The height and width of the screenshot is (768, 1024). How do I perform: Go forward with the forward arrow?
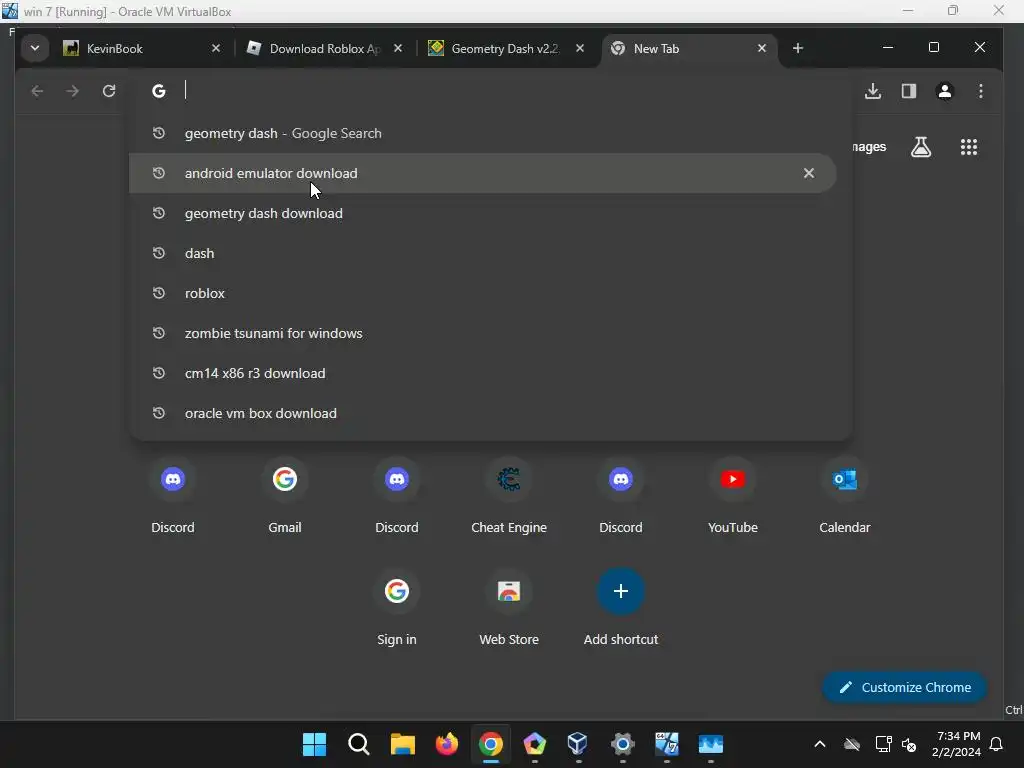click(72, 91)
